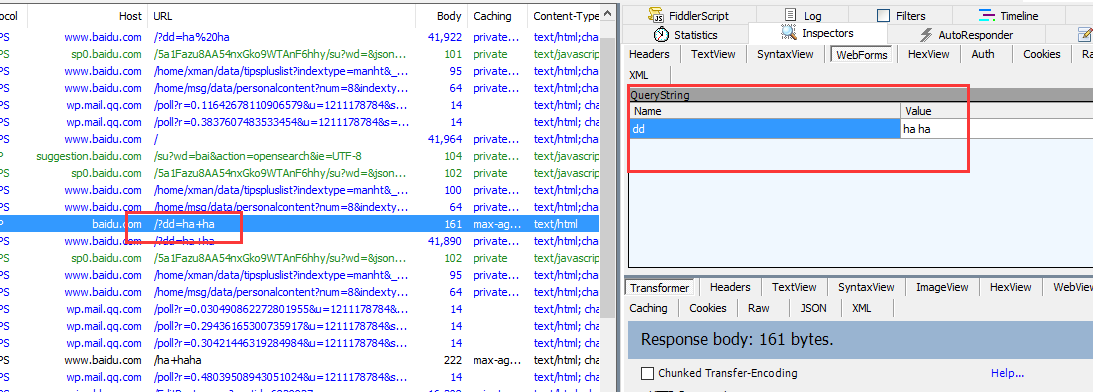Open the FiddlerScript tab icon
Screen dimensions: 1093x392
[x=656, y=15]
